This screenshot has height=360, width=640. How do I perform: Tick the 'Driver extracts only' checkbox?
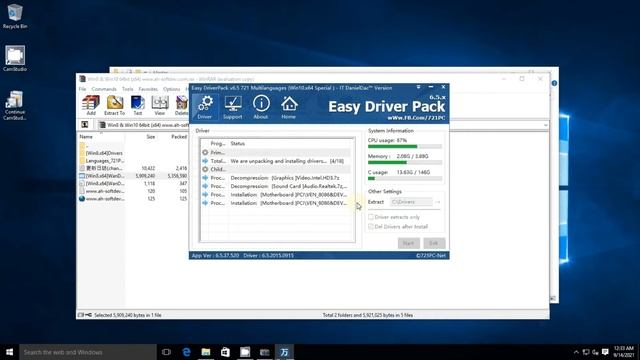tap(371, 217)
